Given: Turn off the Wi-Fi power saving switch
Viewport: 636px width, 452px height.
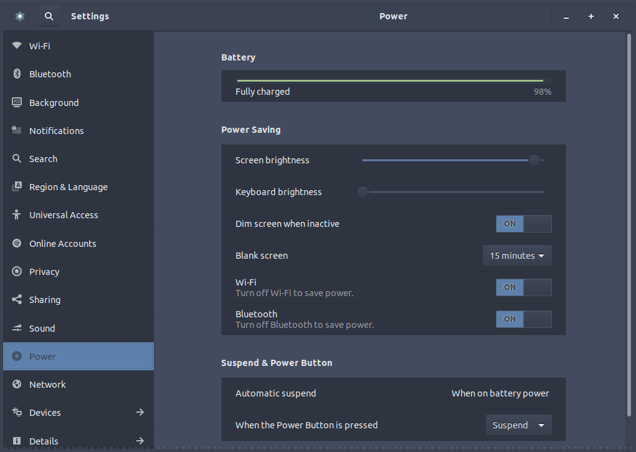Looking at the screenshot, I should tap(524, 287).
